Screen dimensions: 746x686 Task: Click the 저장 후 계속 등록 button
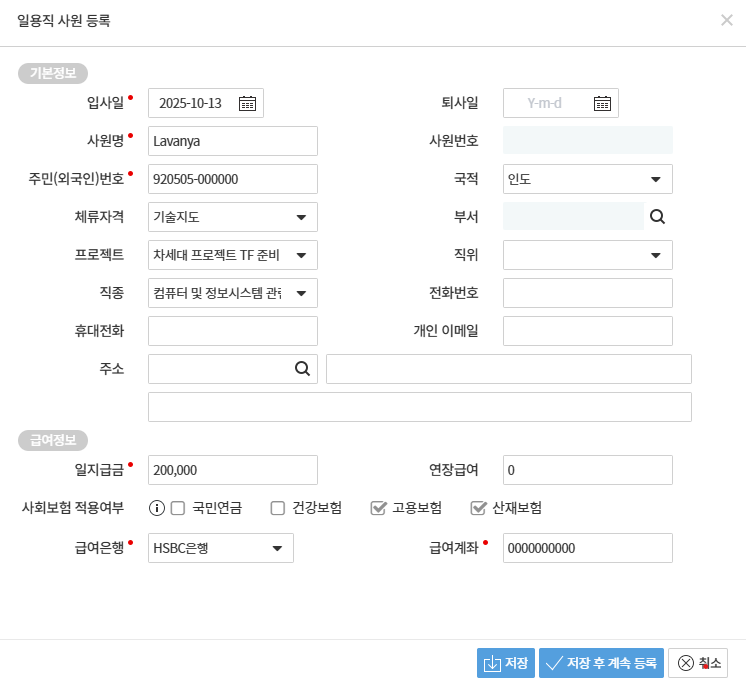(601, 663)
